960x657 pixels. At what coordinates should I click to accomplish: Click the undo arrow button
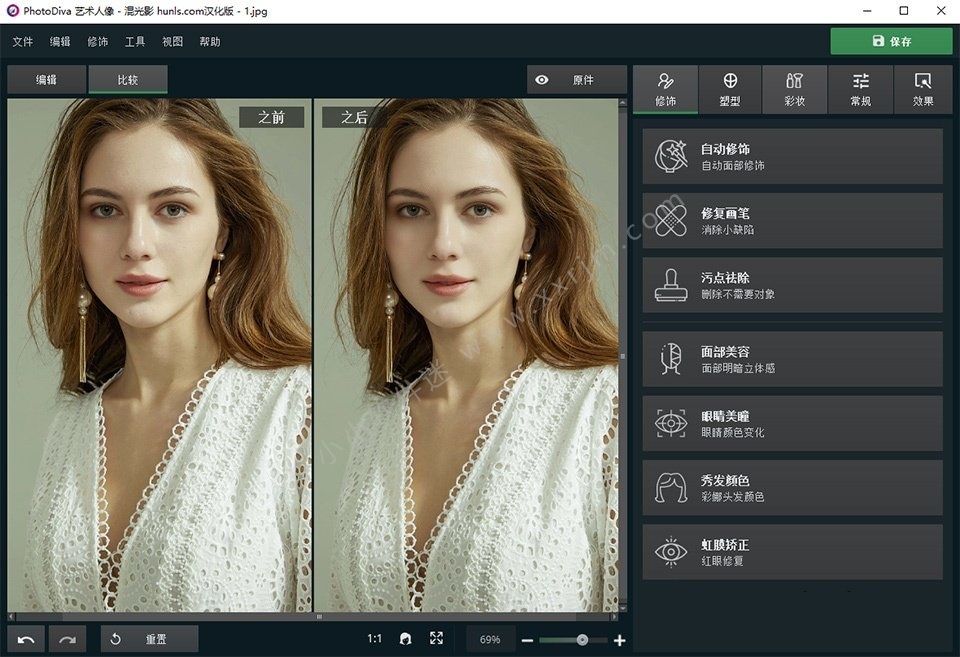[x=26, y=639]
